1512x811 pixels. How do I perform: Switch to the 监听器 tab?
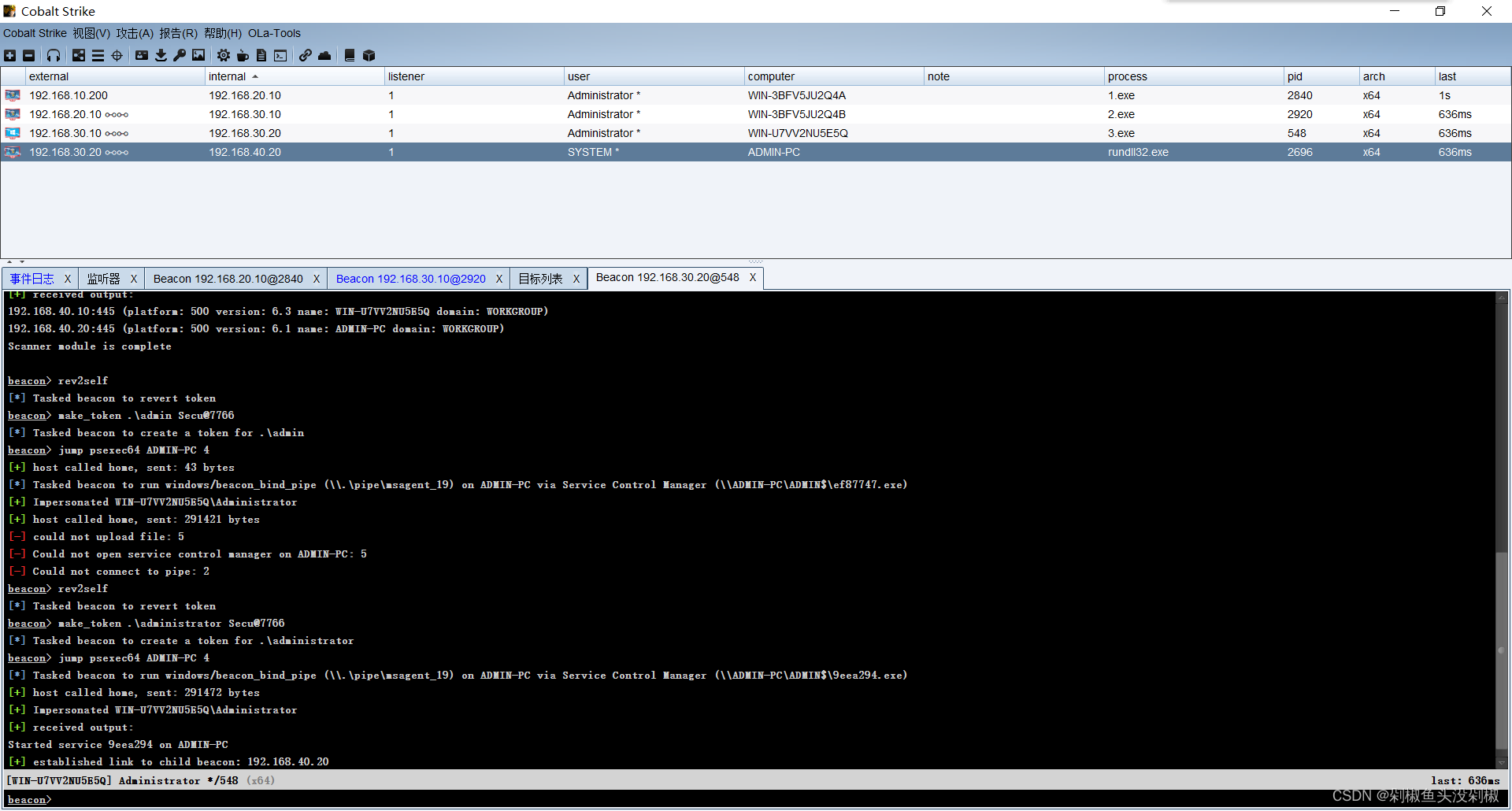[104, 279]
